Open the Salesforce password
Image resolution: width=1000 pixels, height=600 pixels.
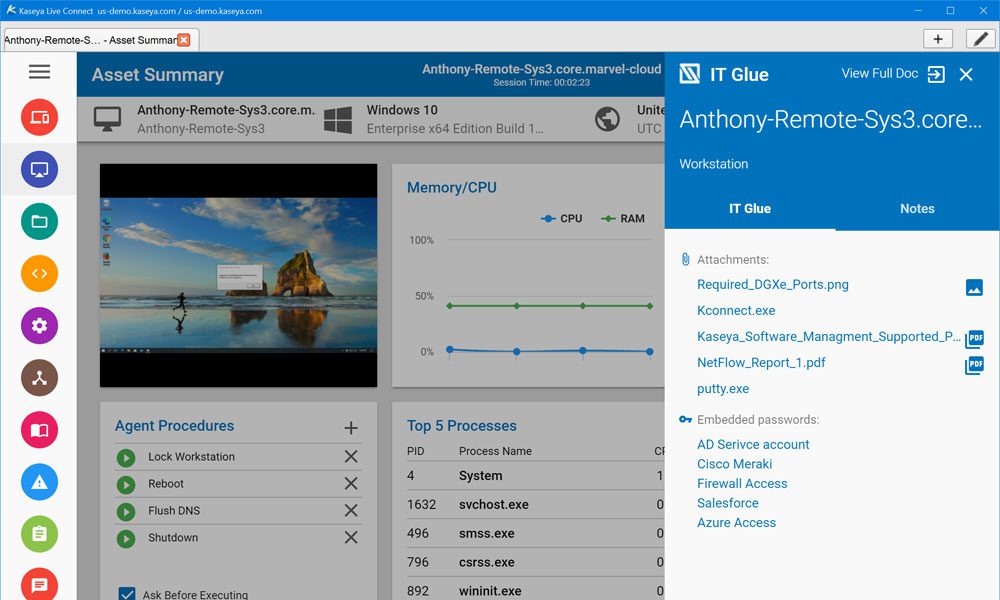728,503
